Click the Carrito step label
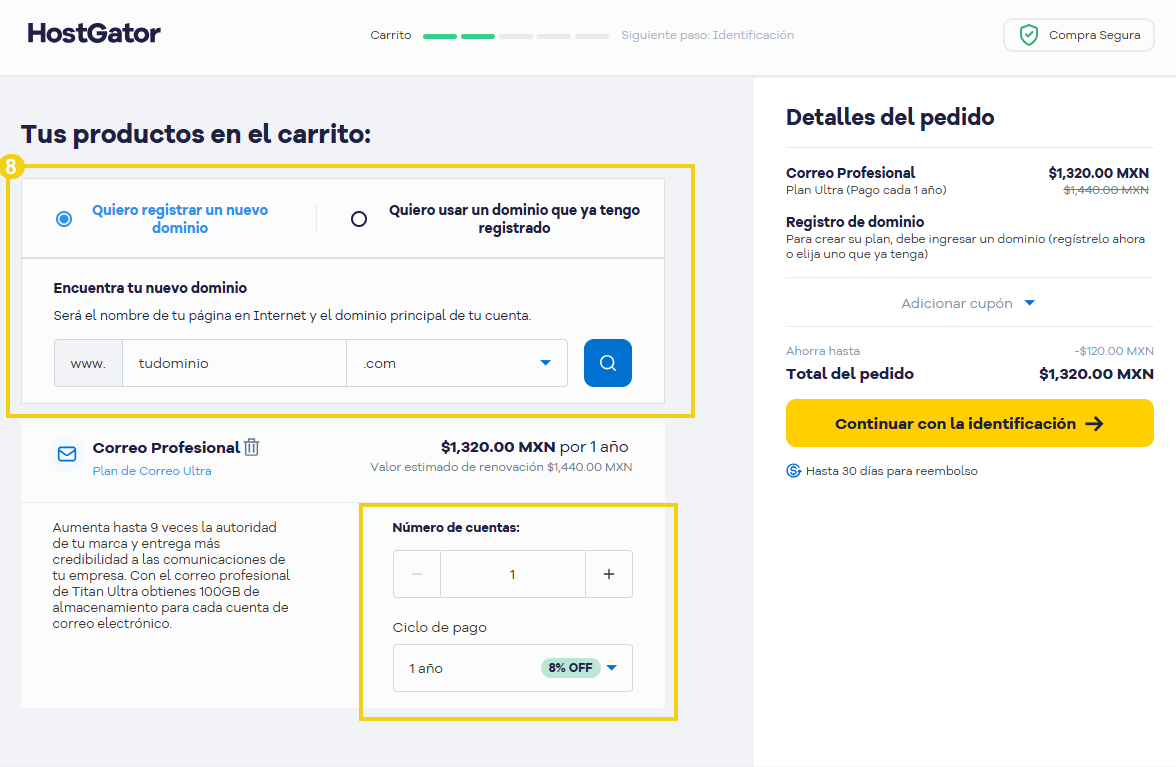 tap(391, 35)
